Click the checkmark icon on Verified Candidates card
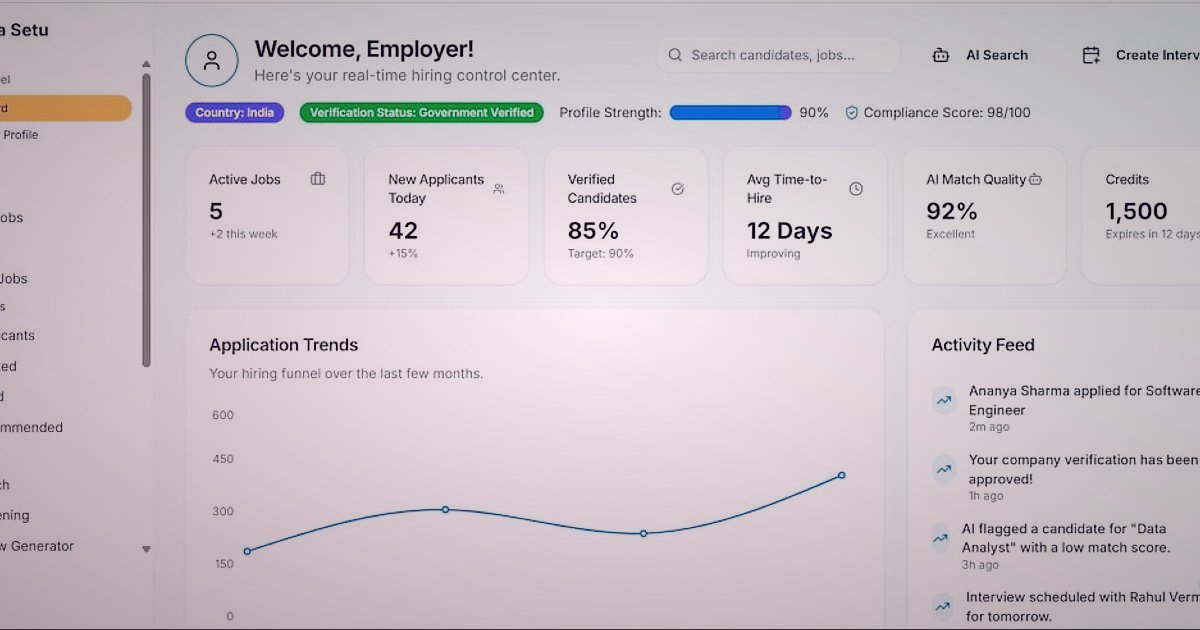1200x630 pixels. click(x=677, y=188)
